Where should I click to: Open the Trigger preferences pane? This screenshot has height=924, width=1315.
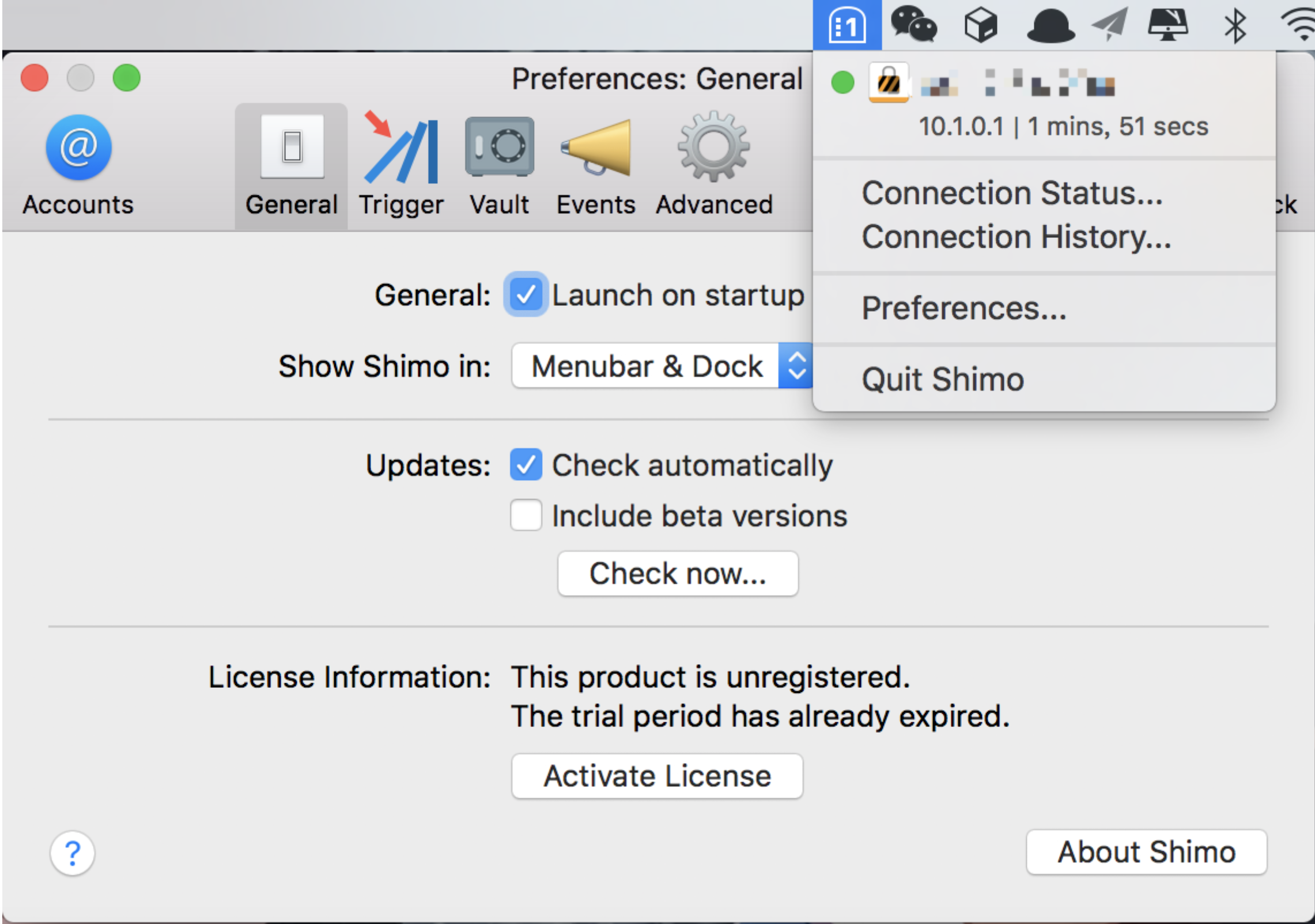pyautogui.click(x=401, y=165)
